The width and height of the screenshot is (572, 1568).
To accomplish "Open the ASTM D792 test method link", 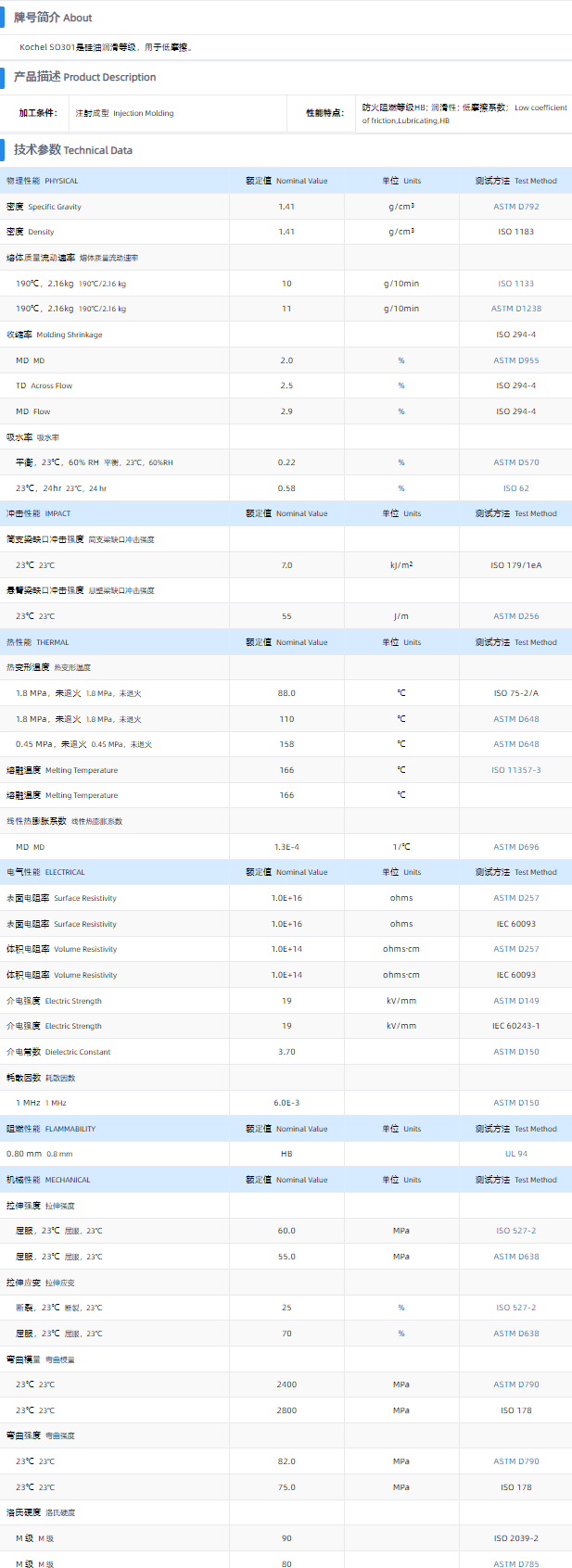I will 515,207.
